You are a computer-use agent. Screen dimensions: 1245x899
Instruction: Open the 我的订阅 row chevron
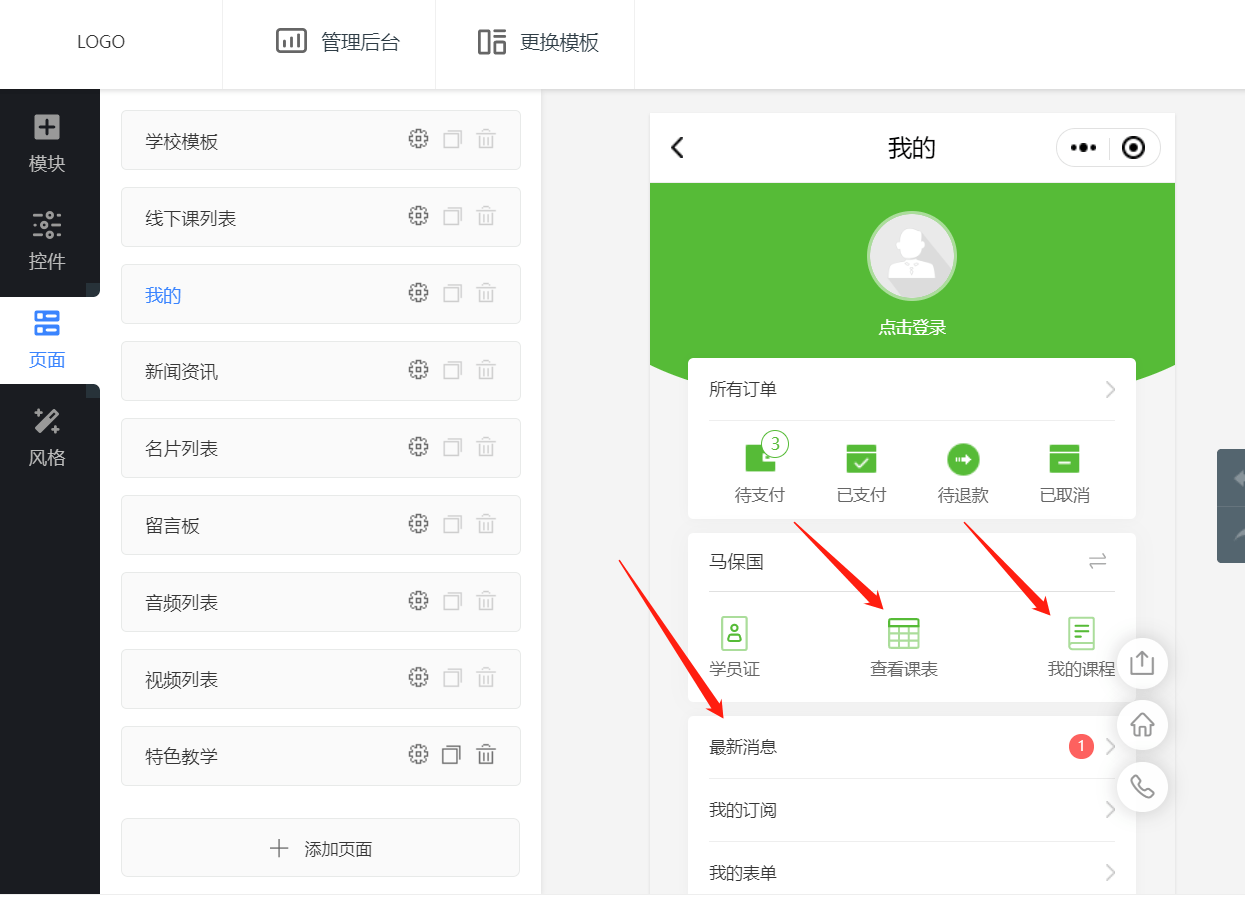[x=1110, y=809]
